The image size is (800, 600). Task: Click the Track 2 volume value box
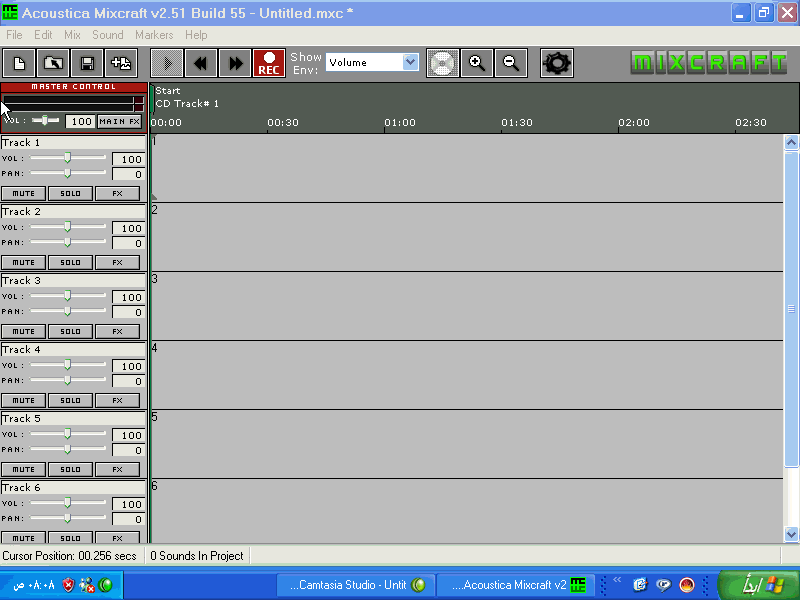point(128,228)
